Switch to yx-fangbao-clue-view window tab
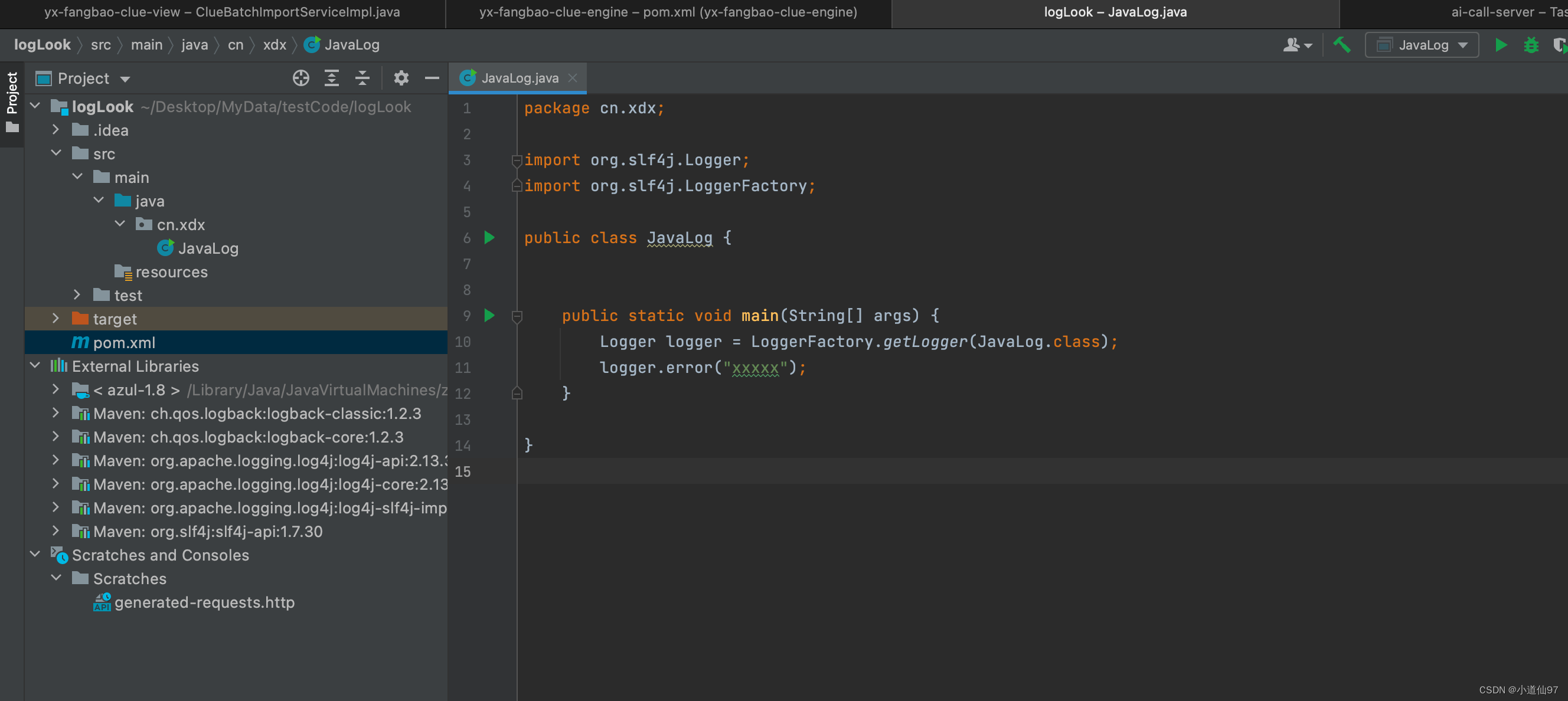Viewport: 1568px width, 701px height. point(222,12)
